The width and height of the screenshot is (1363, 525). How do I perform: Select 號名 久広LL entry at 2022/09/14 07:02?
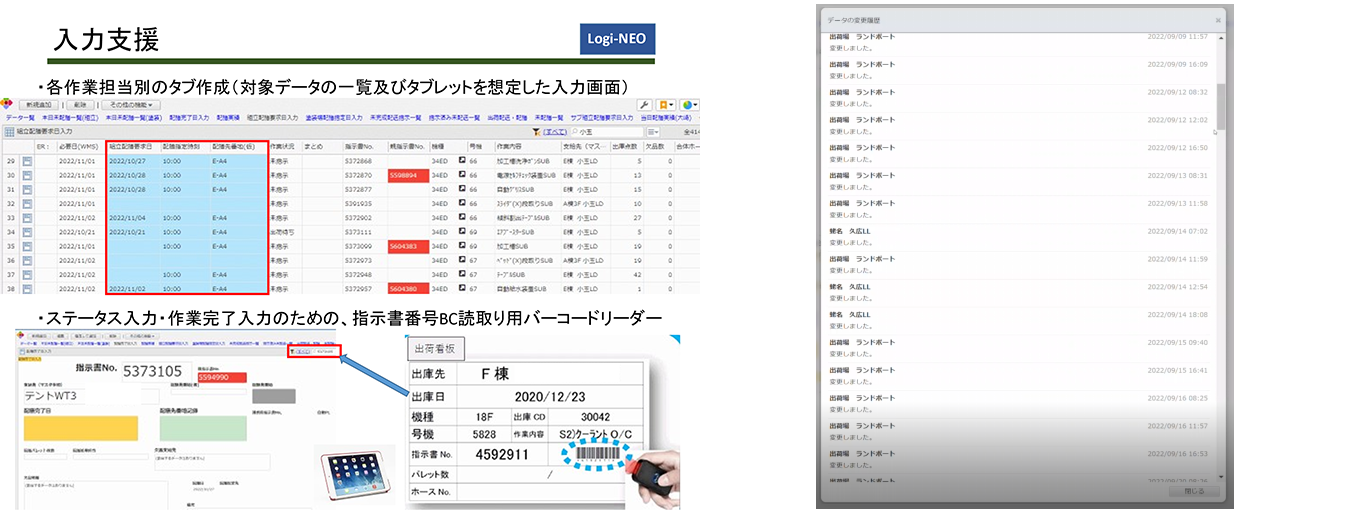click(x=1018, y=236)
